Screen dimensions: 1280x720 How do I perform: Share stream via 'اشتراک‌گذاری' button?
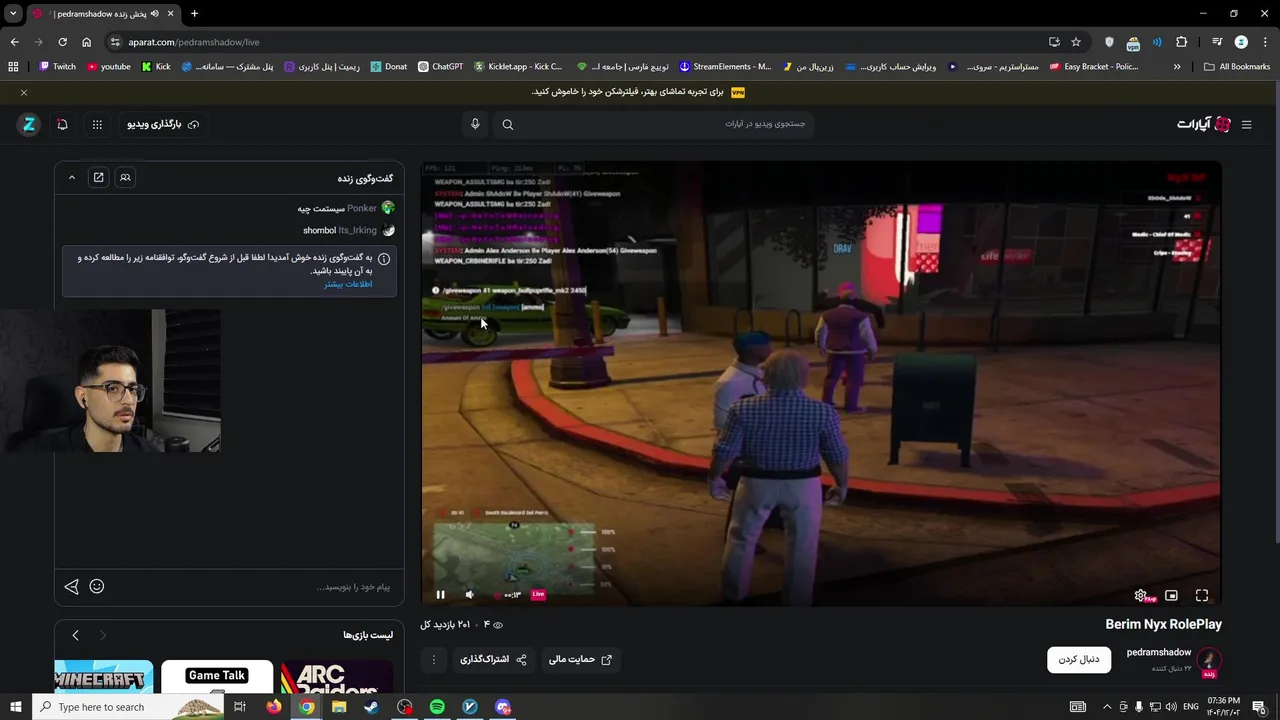coord(493,660)
